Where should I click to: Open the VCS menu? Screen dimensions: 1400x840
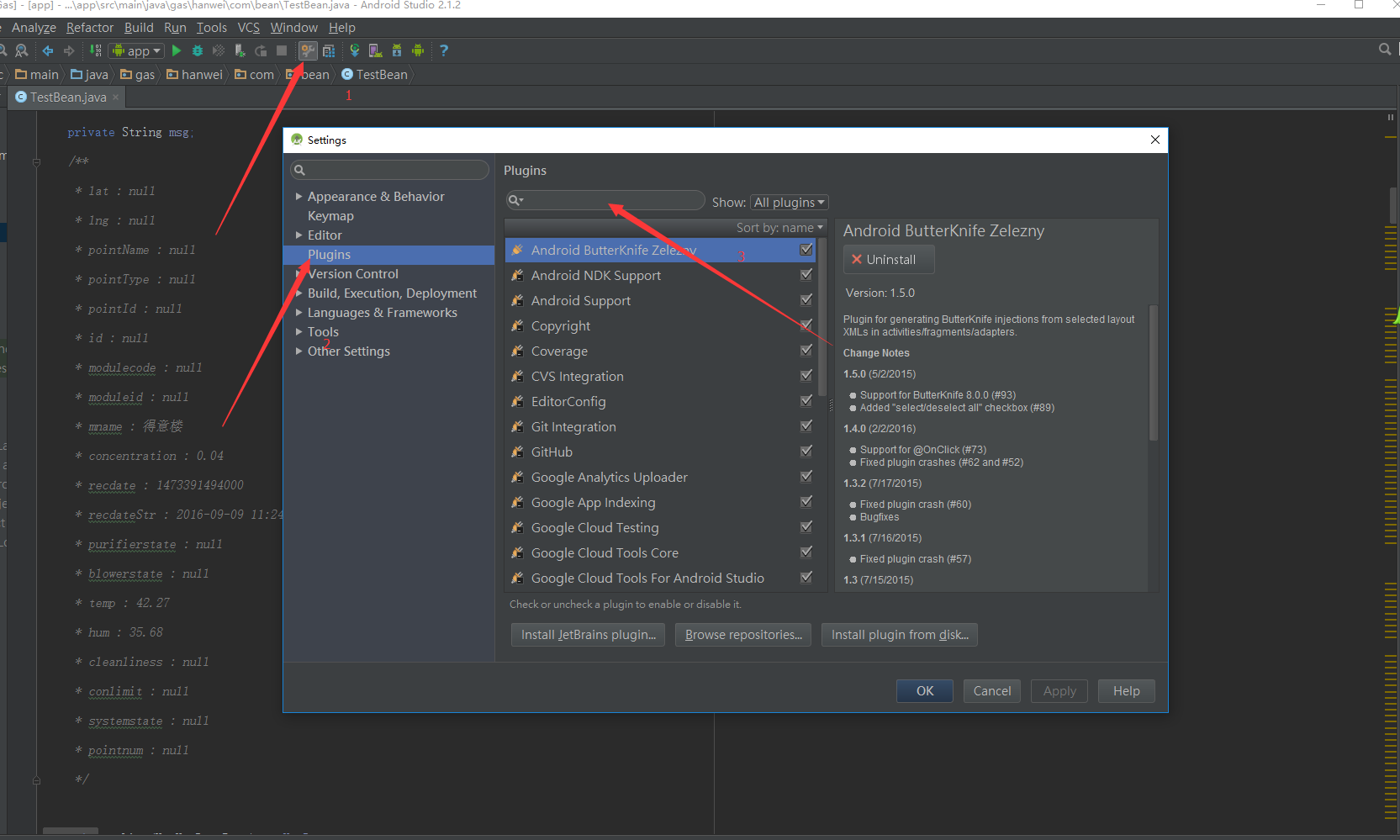249,28
